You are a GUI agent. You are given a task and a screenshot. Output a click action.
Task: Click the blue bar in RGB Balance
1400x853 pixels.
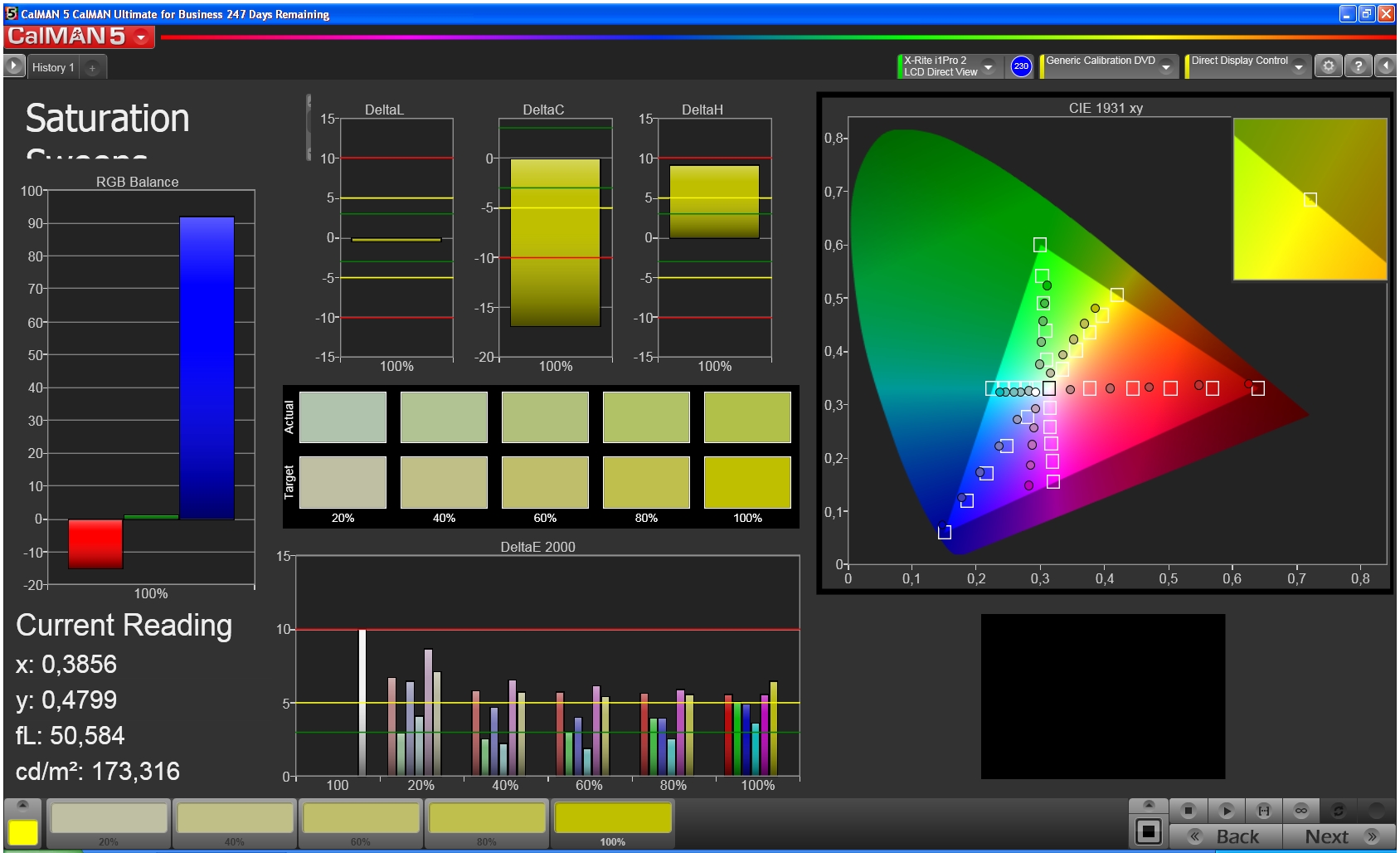[207, 368]
